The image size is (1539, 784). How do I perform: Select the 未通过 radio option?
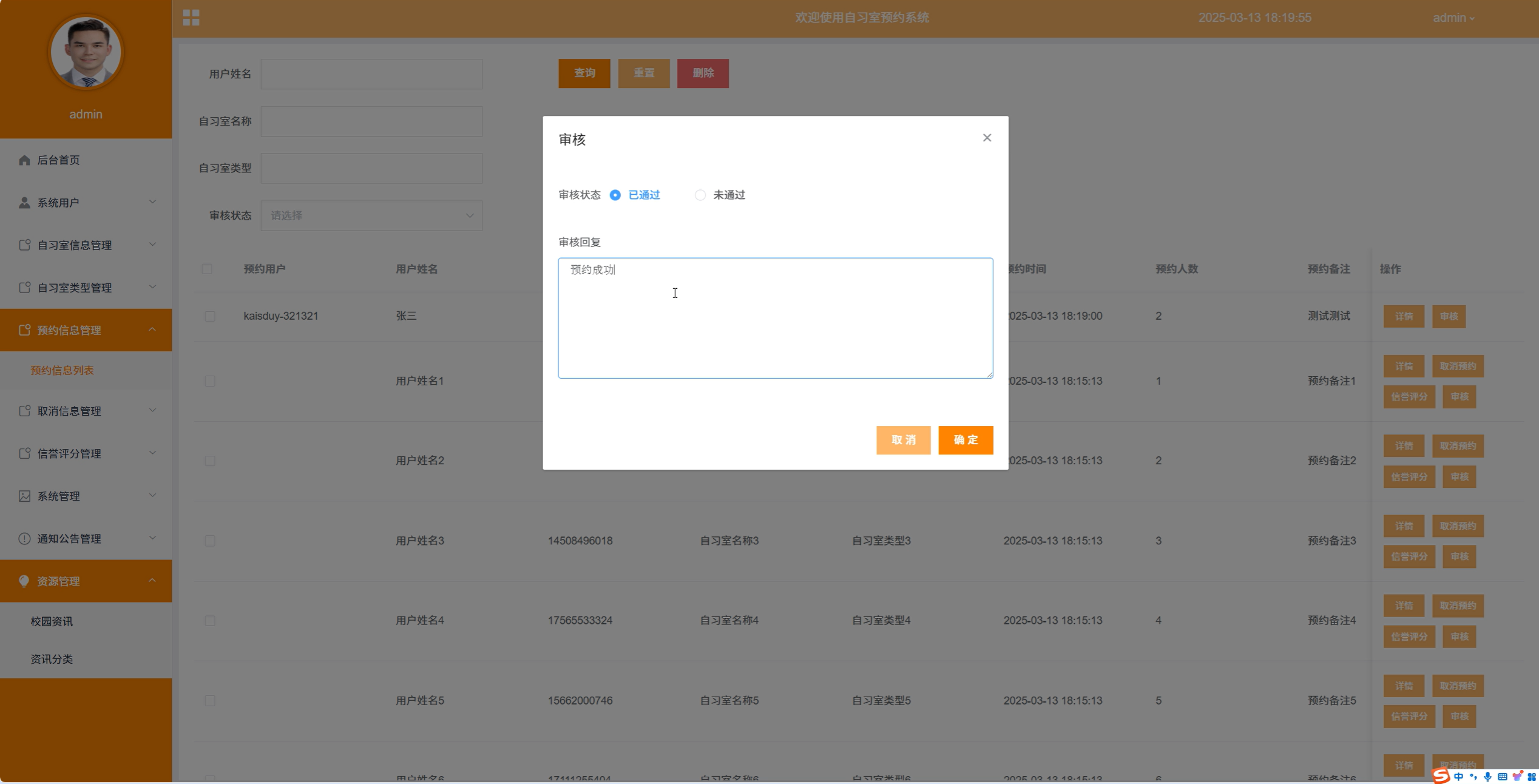coord(700,195)
